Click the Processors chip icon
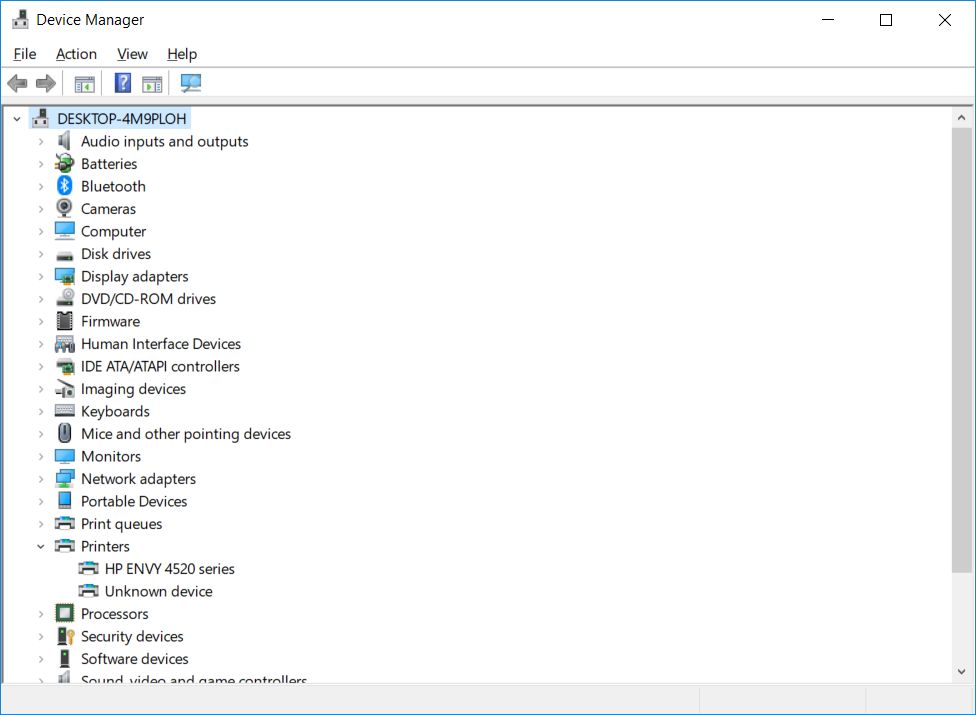Image resolution: width=976 pixels, height=715 pixels. click(x=65, y=614)
